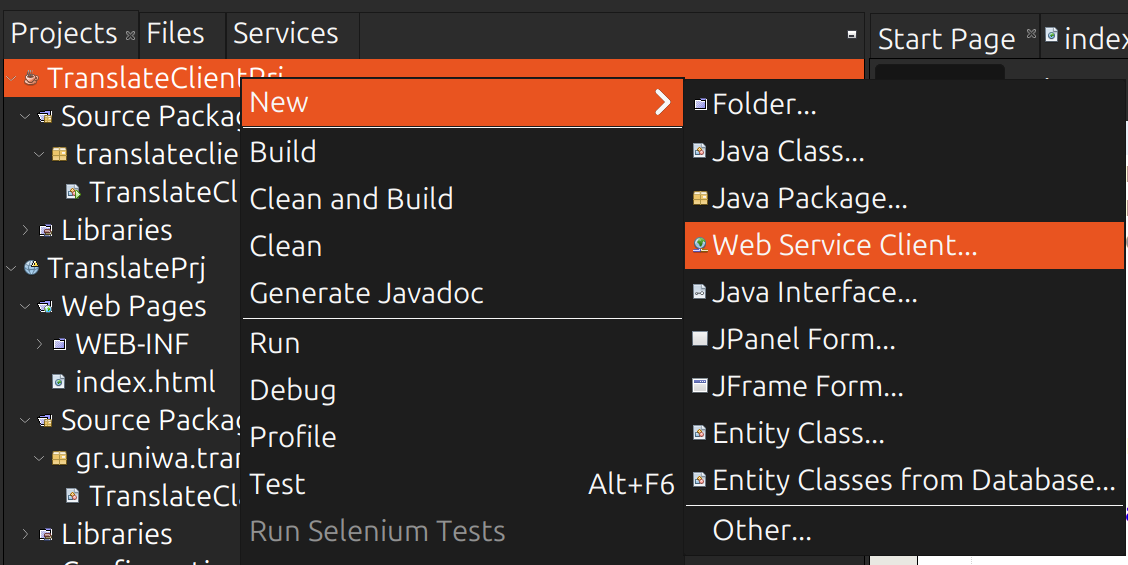1128x565 pixels.
Task: Click the JPanel Form item icon
Action: click(x=700, y=339)
